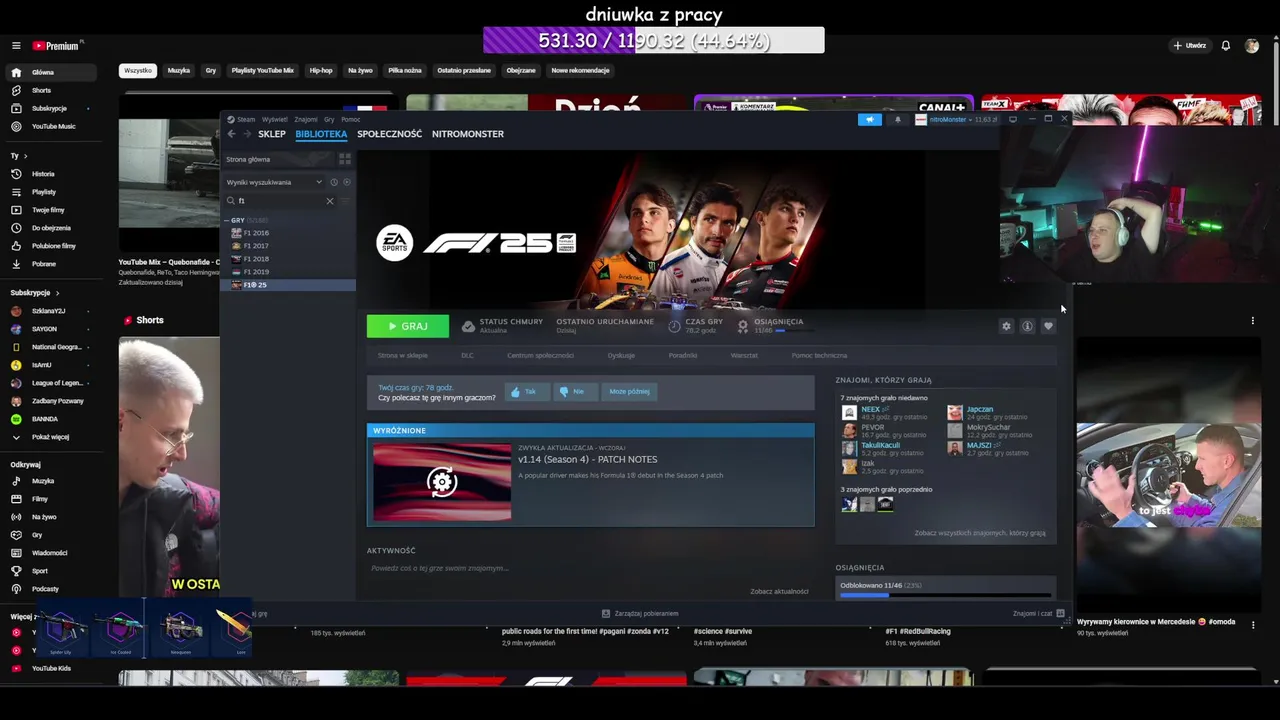
Task: Open Steam notifications bell
Action: 897,119
